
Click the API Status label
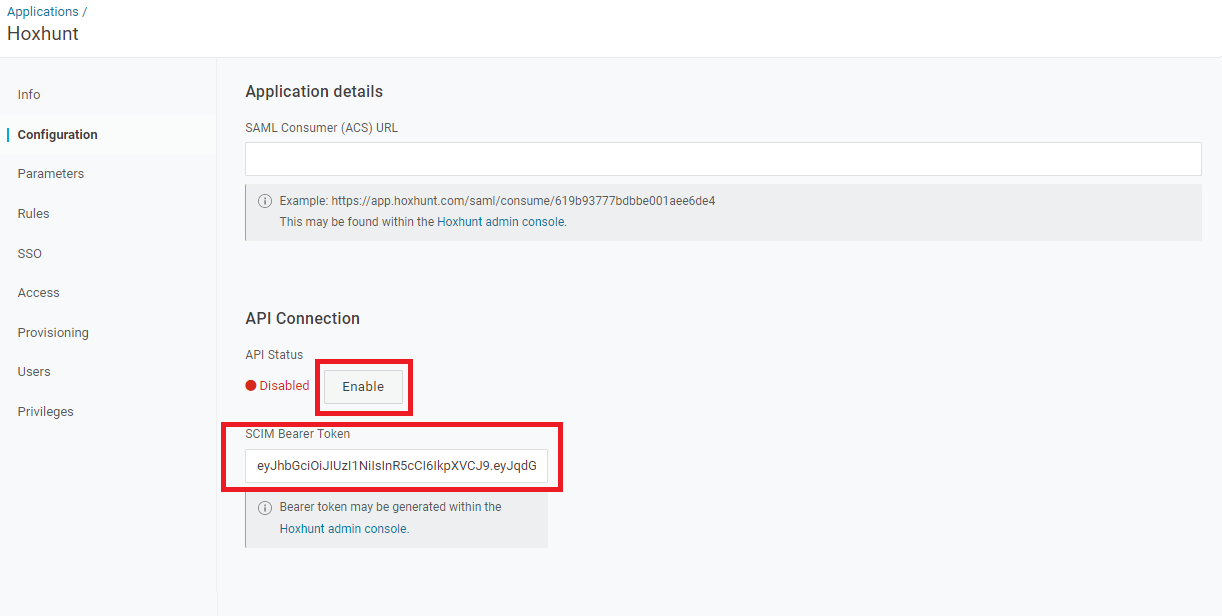pyautogui.click(x=274, y=355)
